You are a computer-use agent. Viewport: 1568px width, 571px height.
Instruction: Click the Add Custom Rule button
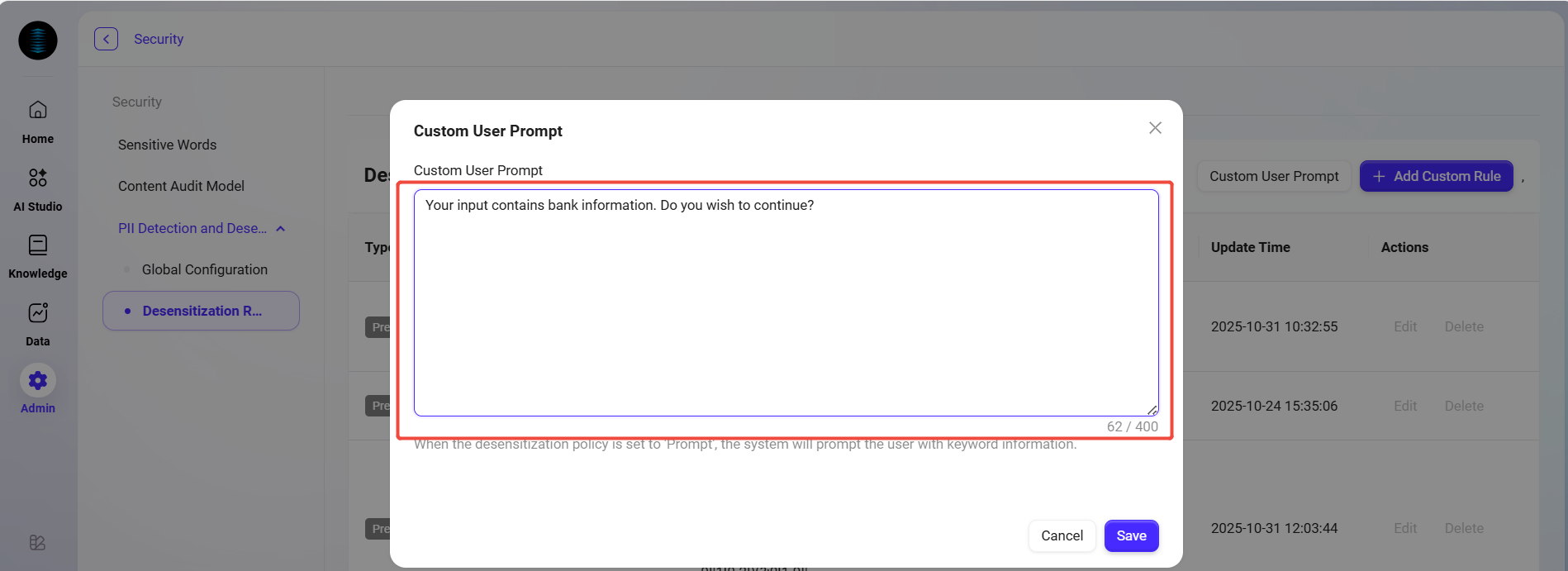[1436, 176]
